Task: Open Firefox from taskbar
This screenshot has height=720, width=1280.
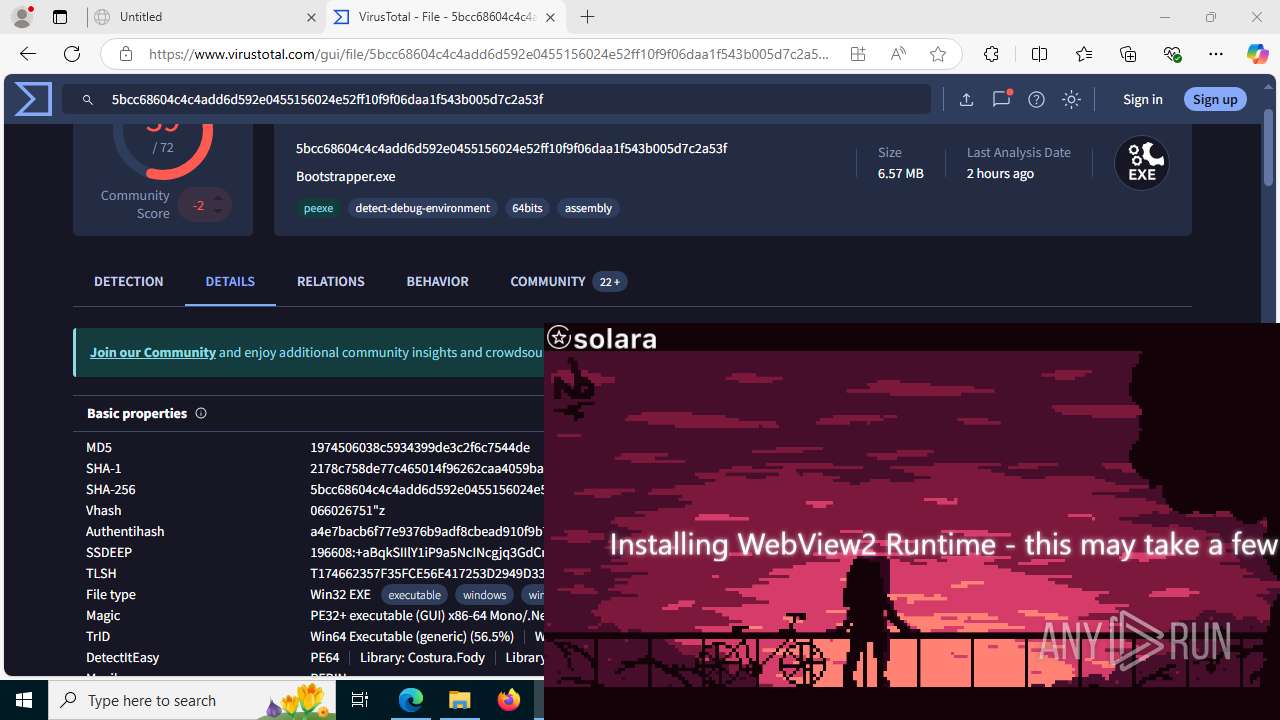Action: pyautogui.click(x=509, y=700)
